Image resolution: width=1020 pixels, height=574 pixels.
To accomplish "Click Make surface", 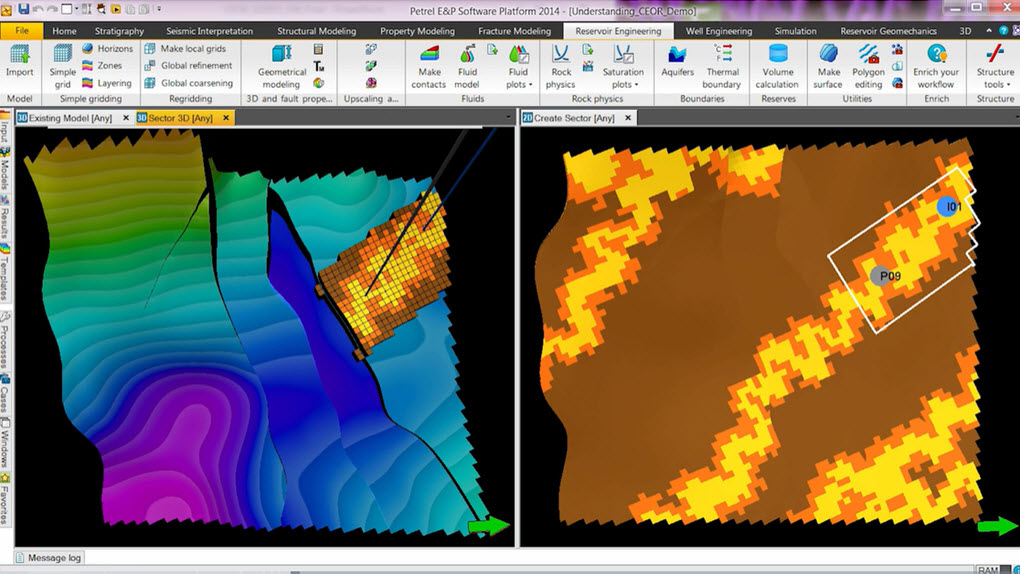I will click(x=828, y=66).
